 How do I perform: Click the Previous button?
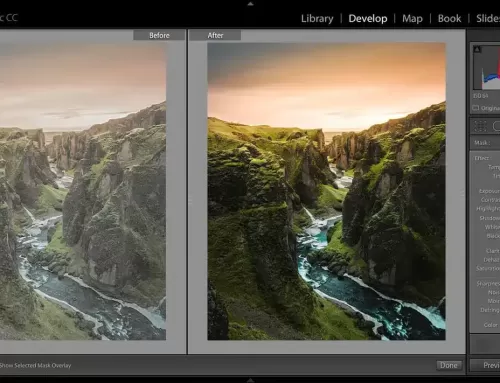[x=485, y=365]
